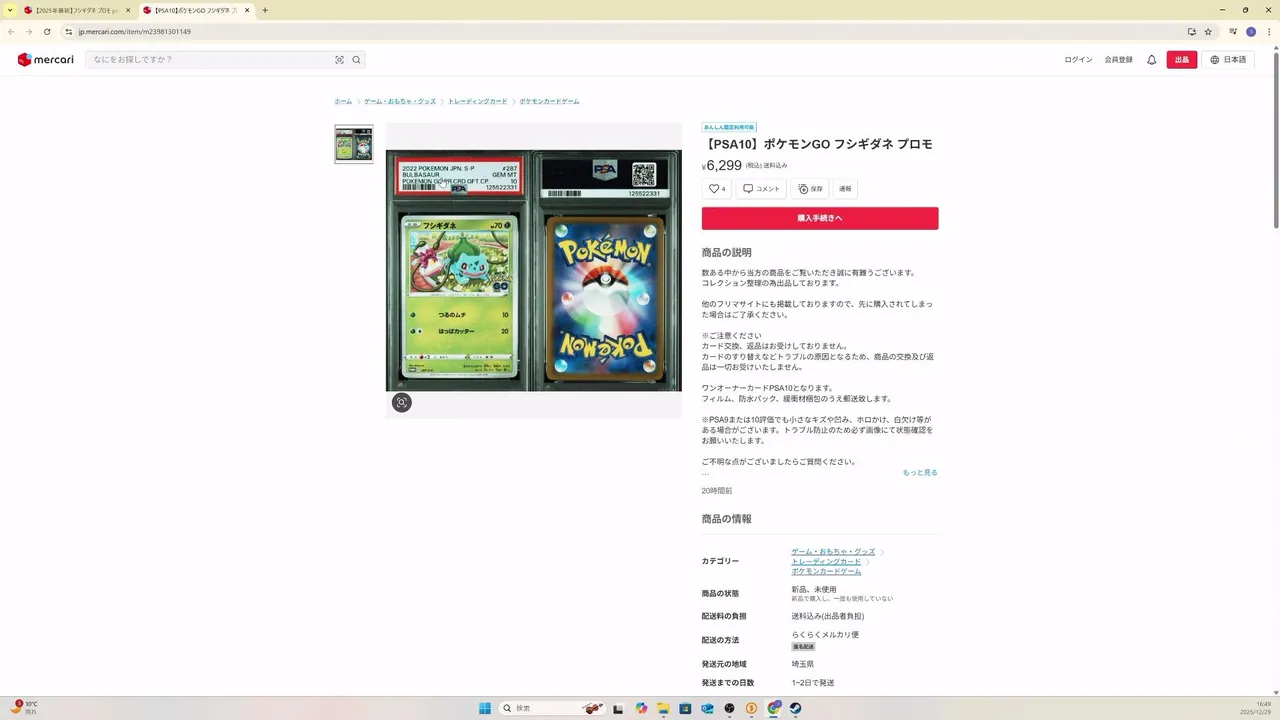Open Microsoft Store from the taskbar
The image size is (1280, 720).
(x=685, y=708)
